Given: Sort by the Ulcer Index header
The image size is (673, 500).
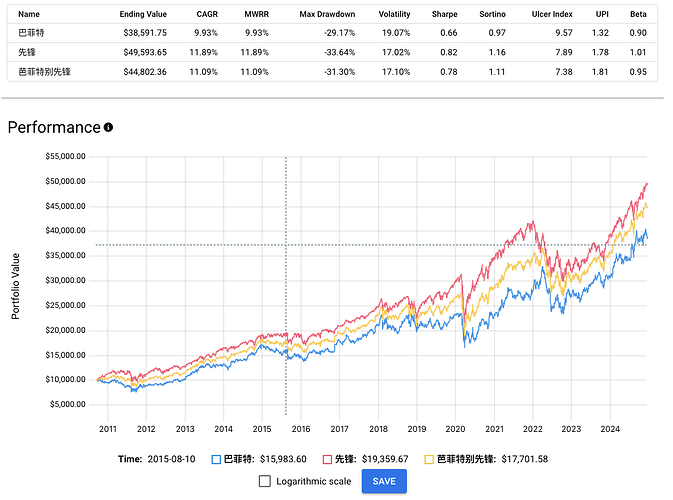Looking at the screenshot, I should point(551,15).
